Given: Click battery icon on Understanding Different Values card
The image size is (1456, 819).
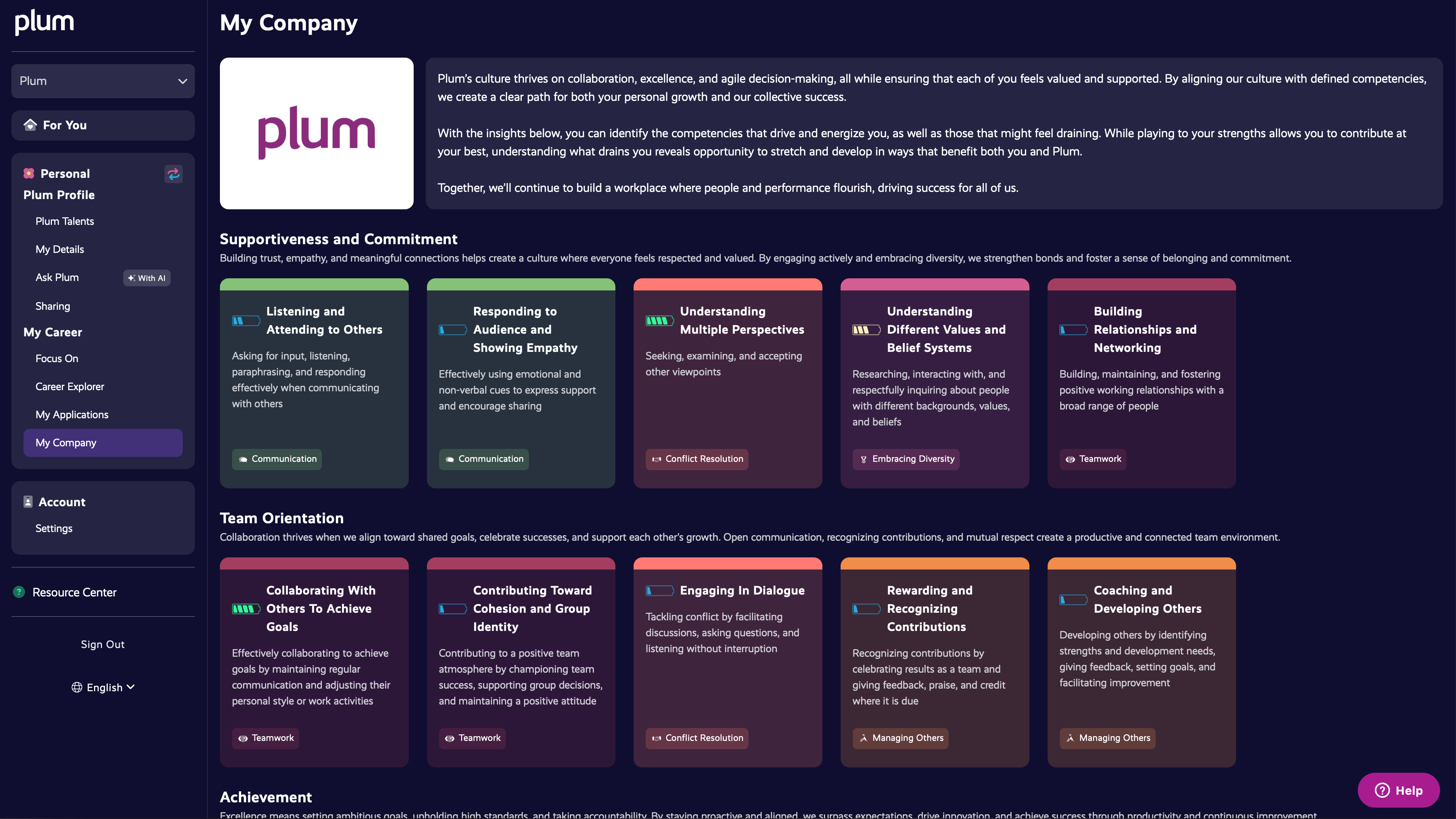Looking at the screenshot, I should tap(866, 329).
